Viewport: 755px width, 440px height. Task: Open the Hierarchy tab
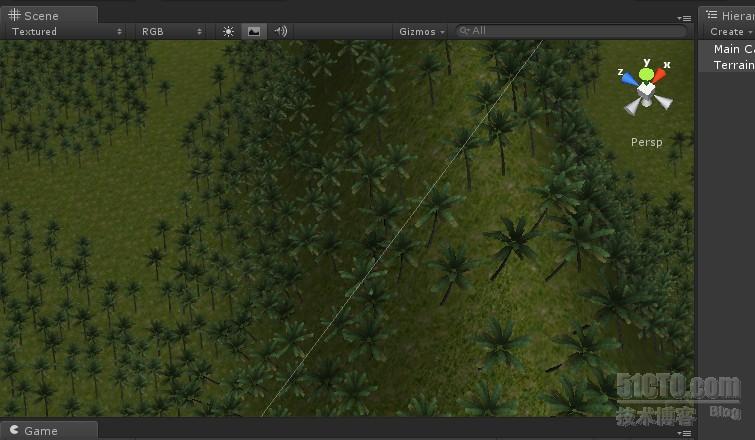727,15
